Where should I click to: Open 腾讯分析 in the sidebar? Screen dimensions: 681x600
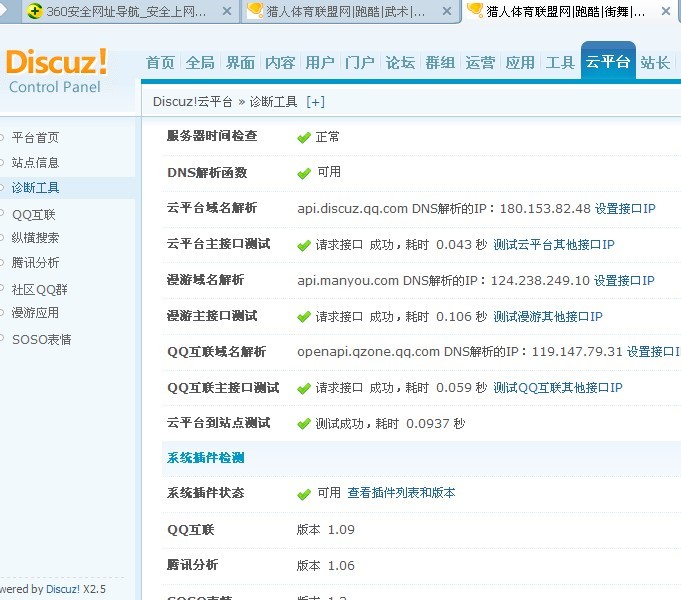[35, 262]
